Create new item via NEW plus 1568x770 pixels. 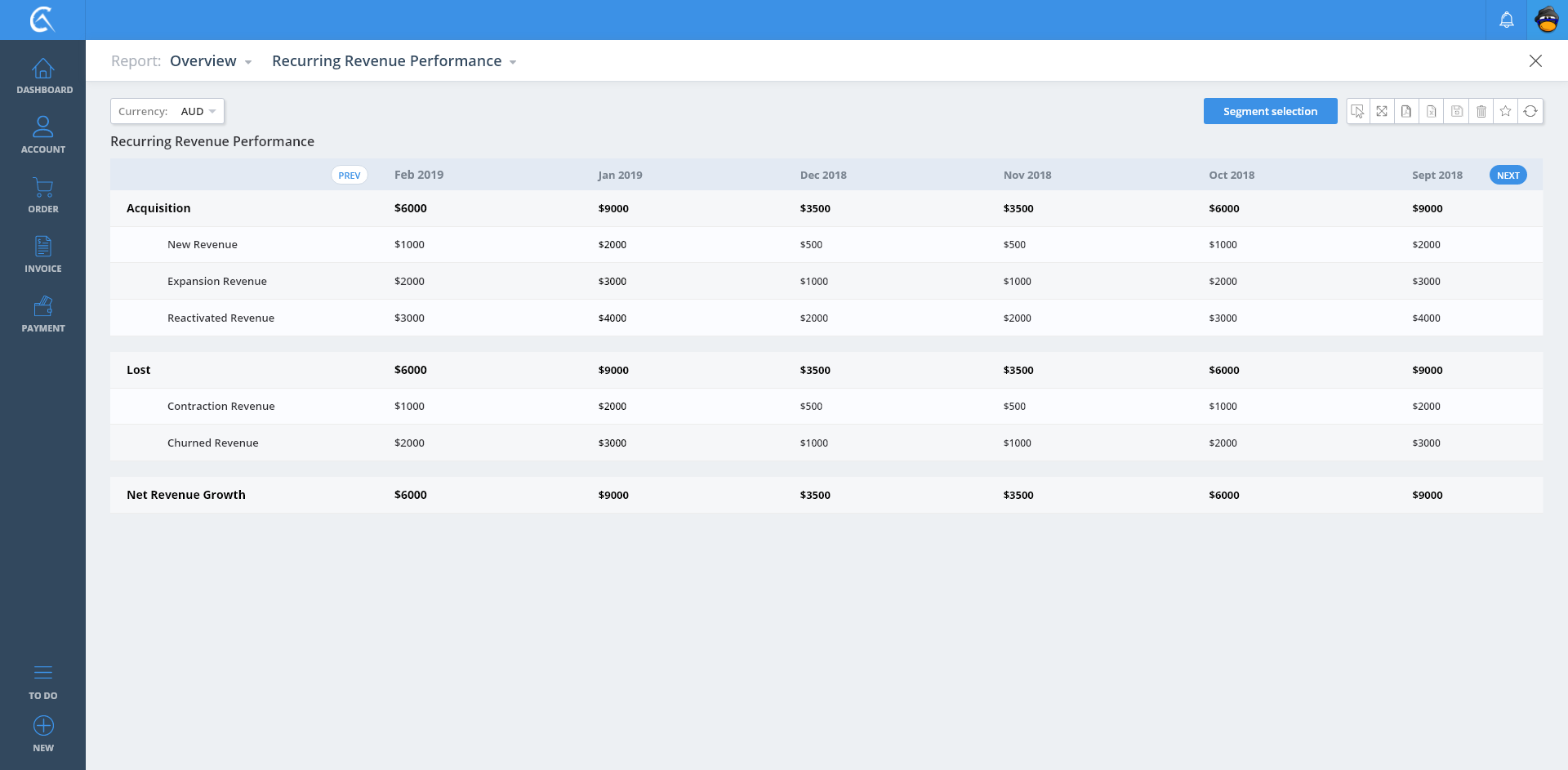tap(43, 733)
